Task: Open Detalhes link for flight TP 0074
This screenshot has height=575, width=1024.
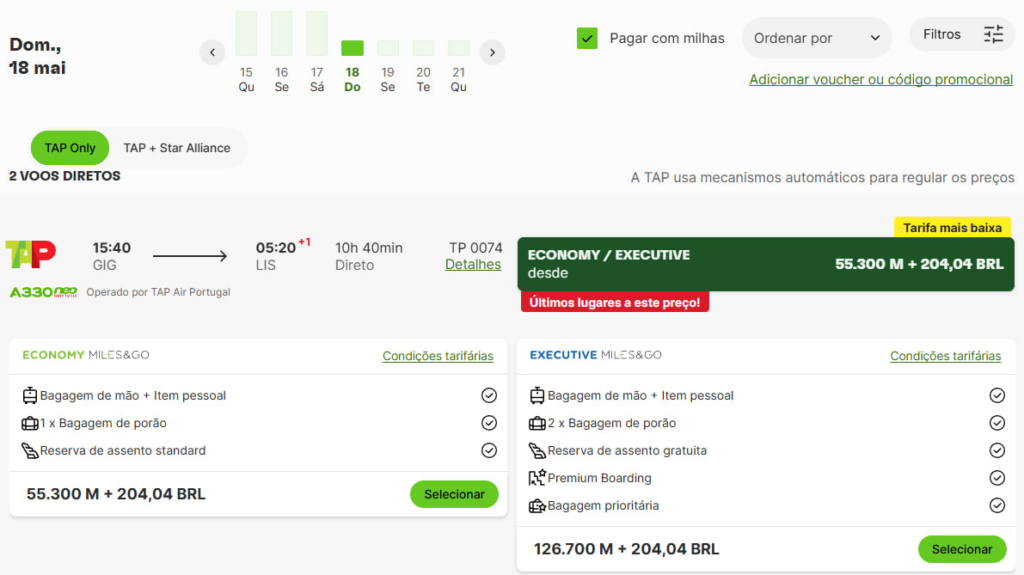Action: pos(473,265)
